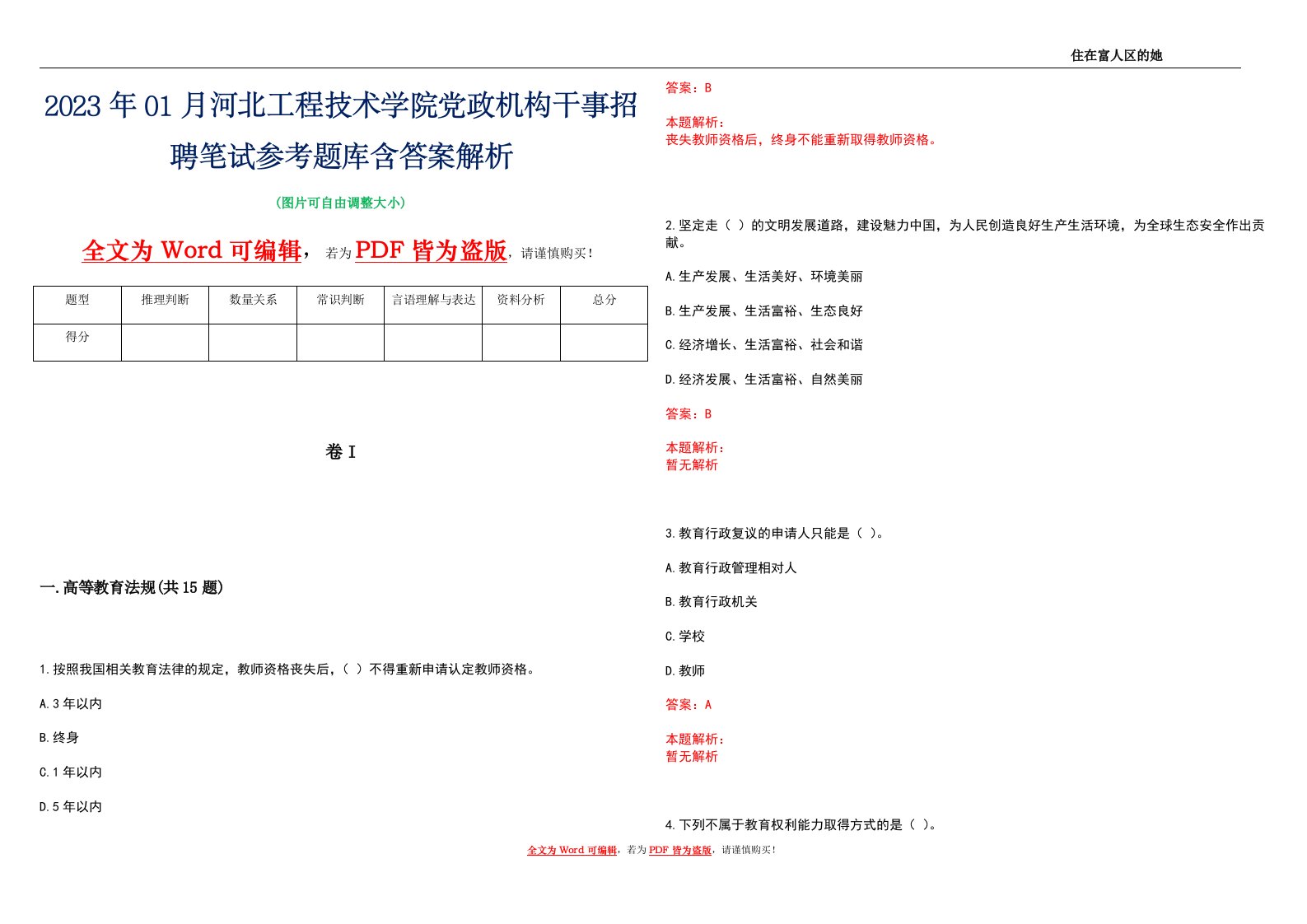The image size is (1307, 924).
Task: Click question 4 text '下列不属于教育权利能力取得方式'
Action: 801,824
